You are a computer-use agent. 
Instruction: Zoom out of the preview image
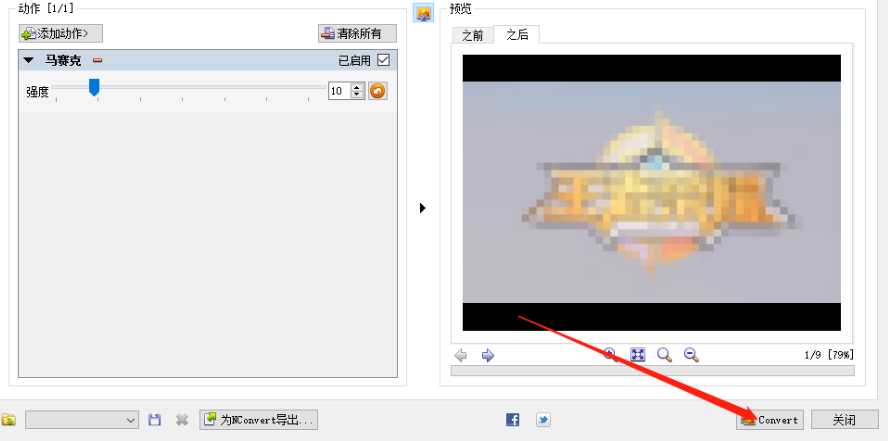pos(691,355)
